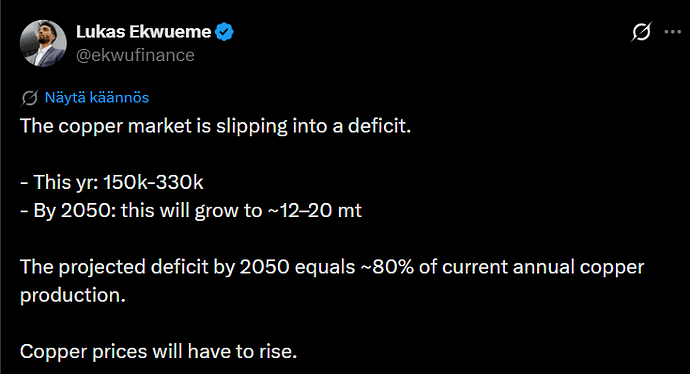
Task: Click the word "Copper" starting the last sentence
Action: click(x=53, y=352)
